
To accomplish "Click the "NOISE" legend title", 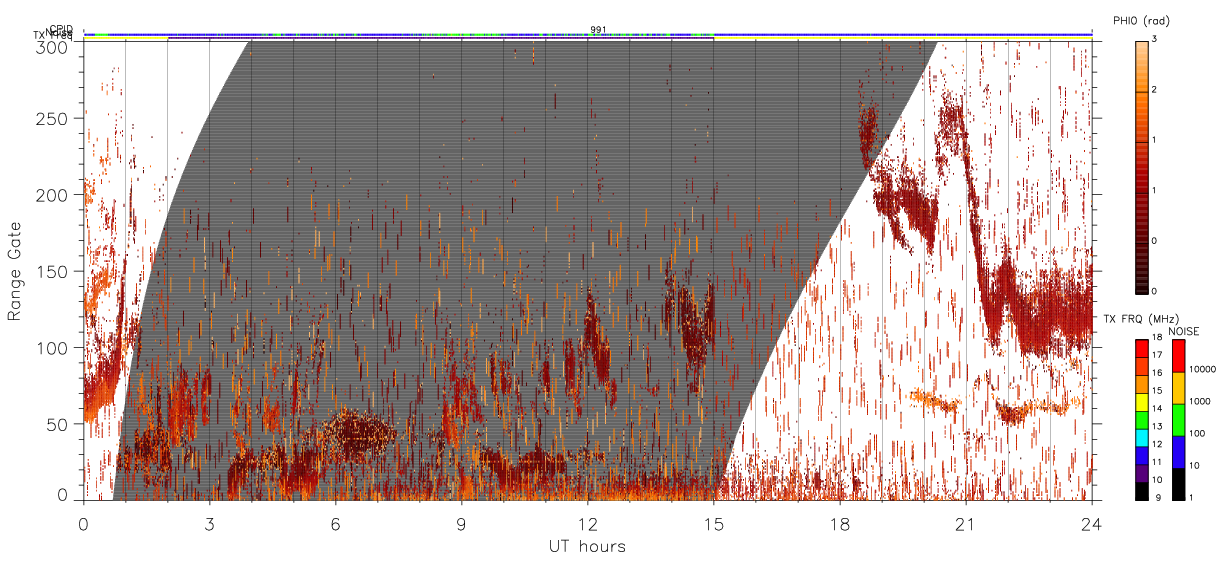I will tap(1184, 331).
